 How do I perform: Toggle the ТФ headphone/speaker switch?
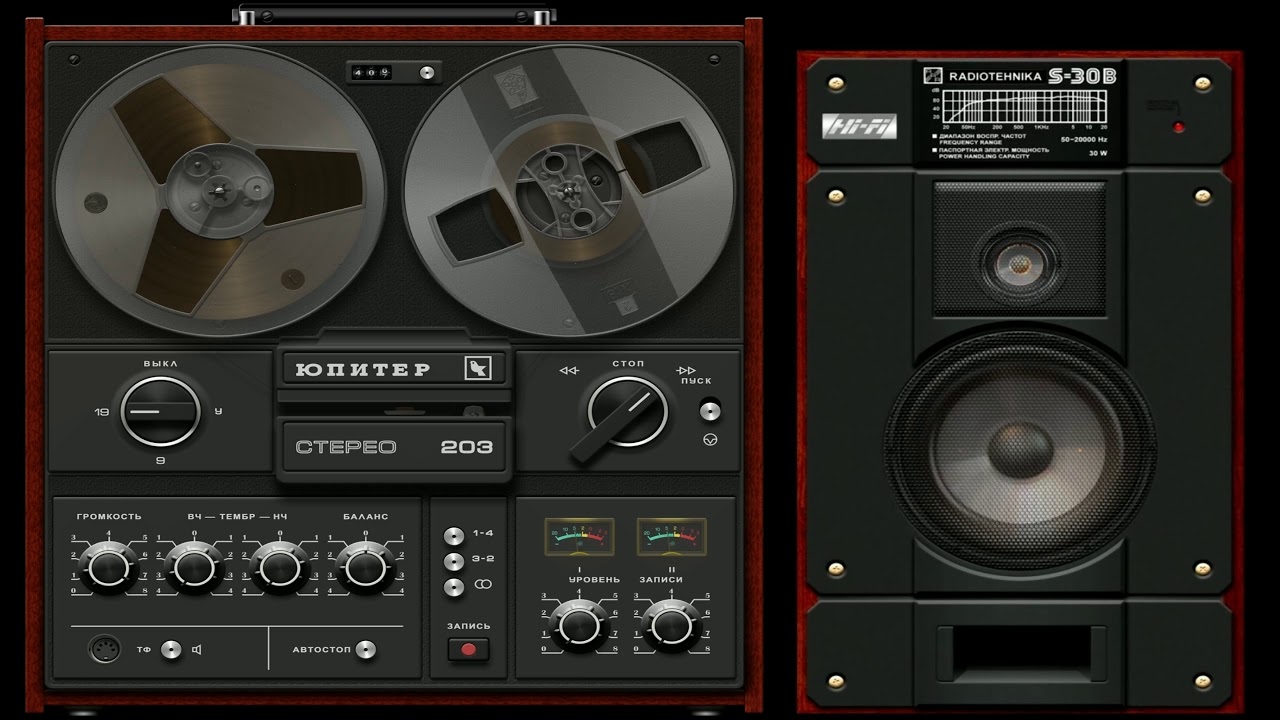click(172, 650)
